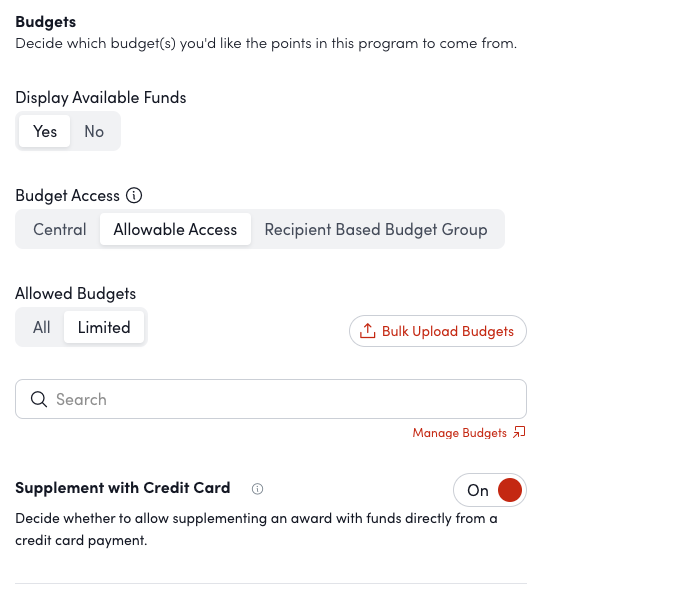This screenshot has height=613, width=676.
Task: Select Recipient Based Budget Group
Action: pyautogui.click(x=376, y=229)
